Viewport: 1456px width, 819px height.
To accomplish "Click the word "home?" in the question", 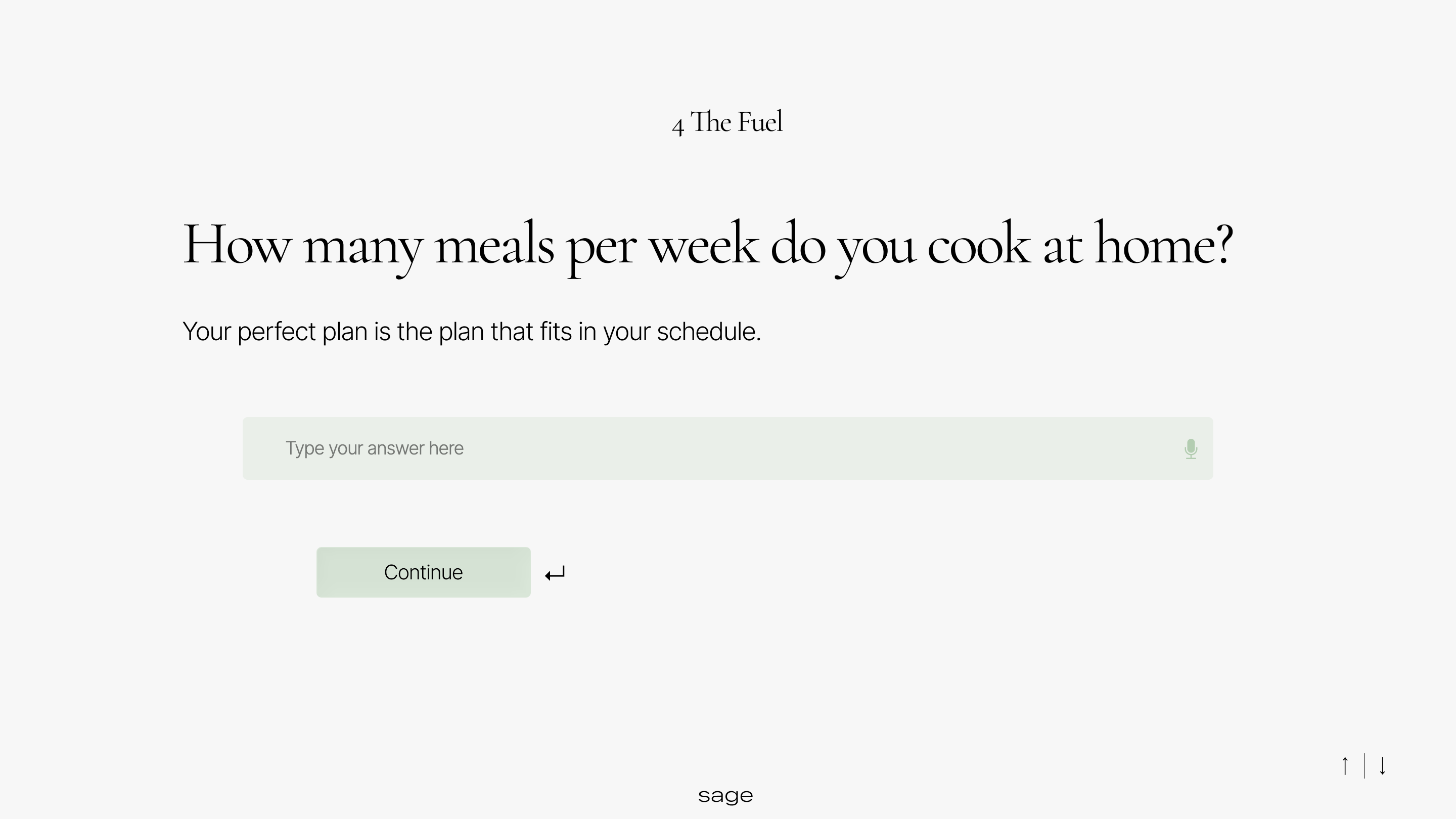I will 1163,245.
